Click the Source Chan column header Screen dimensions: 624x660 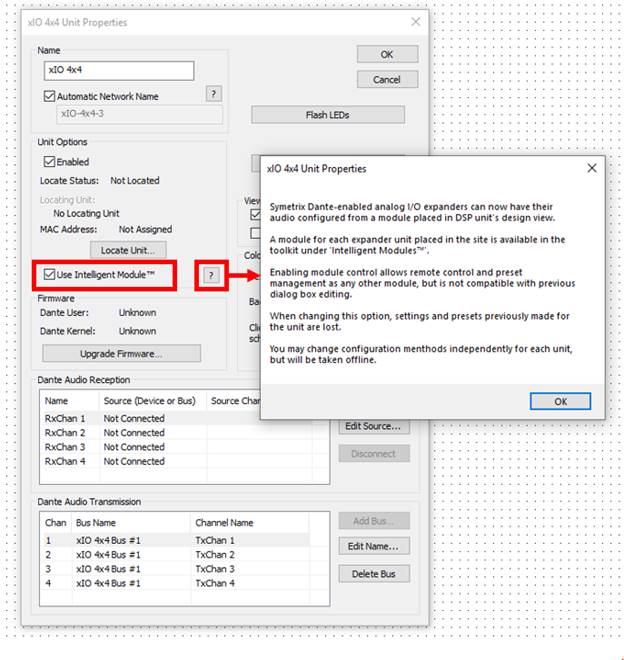click(234, 401)
